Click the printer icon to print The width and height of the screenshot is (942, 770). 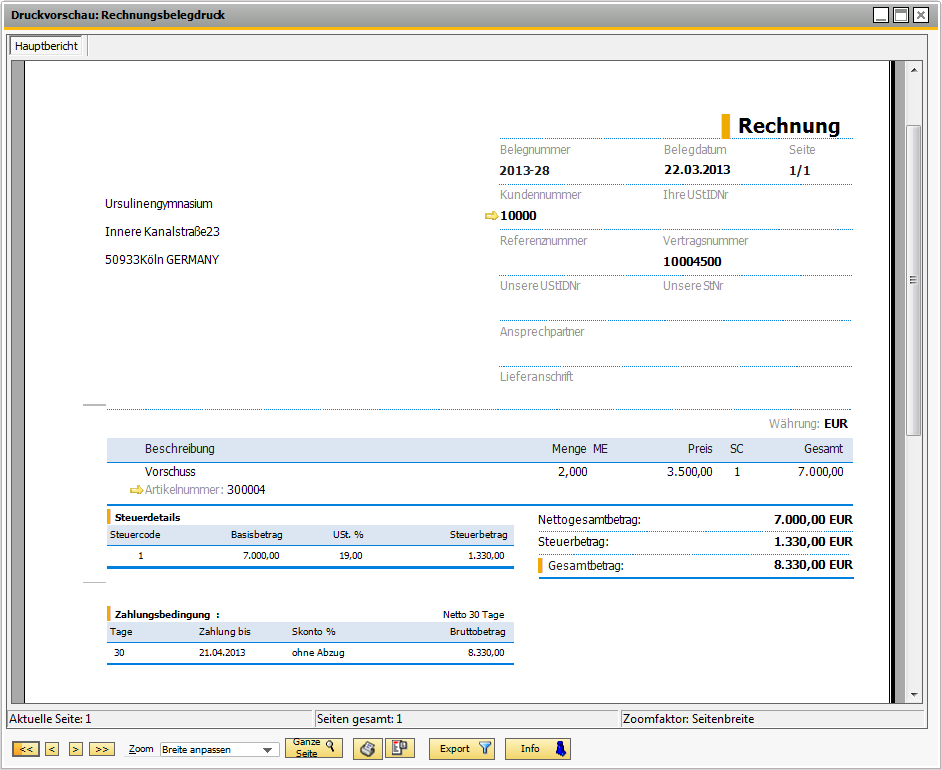pyautogui.click(x=368, y=749)
